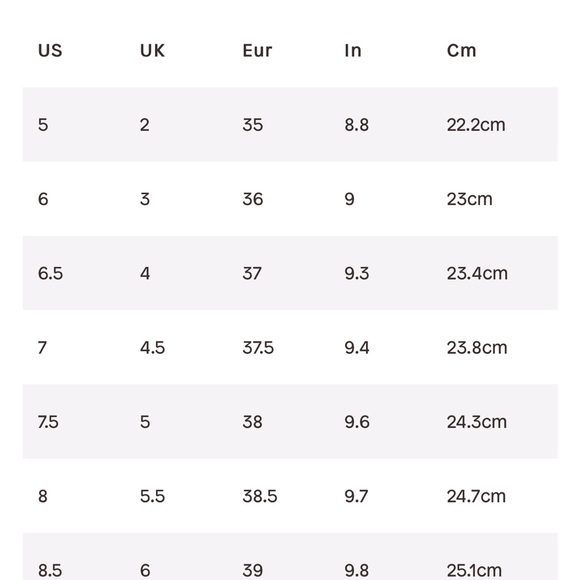580x580 pixels.
Task: Select the Eur 37.5 cell
Action: click(x=258, y=348)
